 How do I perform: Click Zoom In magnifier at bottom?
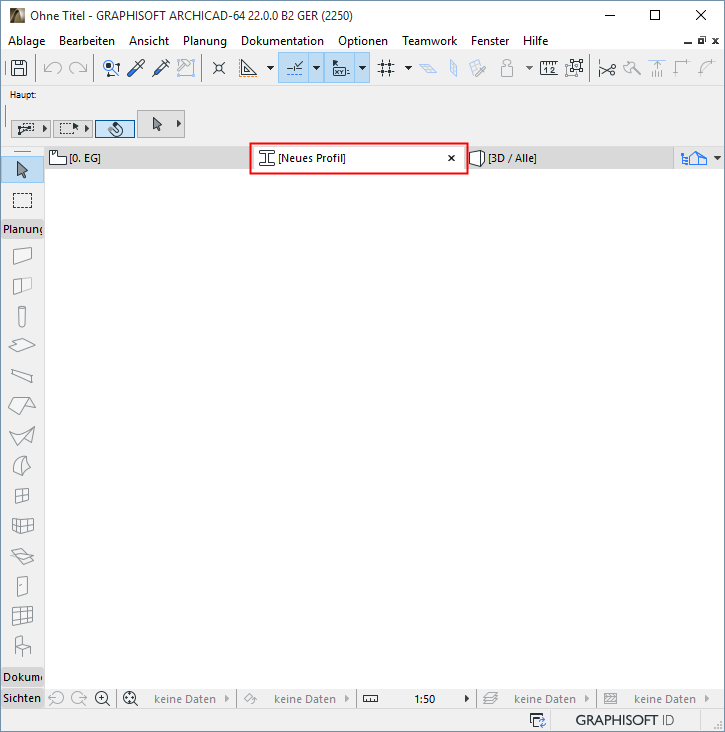(102, 699)
